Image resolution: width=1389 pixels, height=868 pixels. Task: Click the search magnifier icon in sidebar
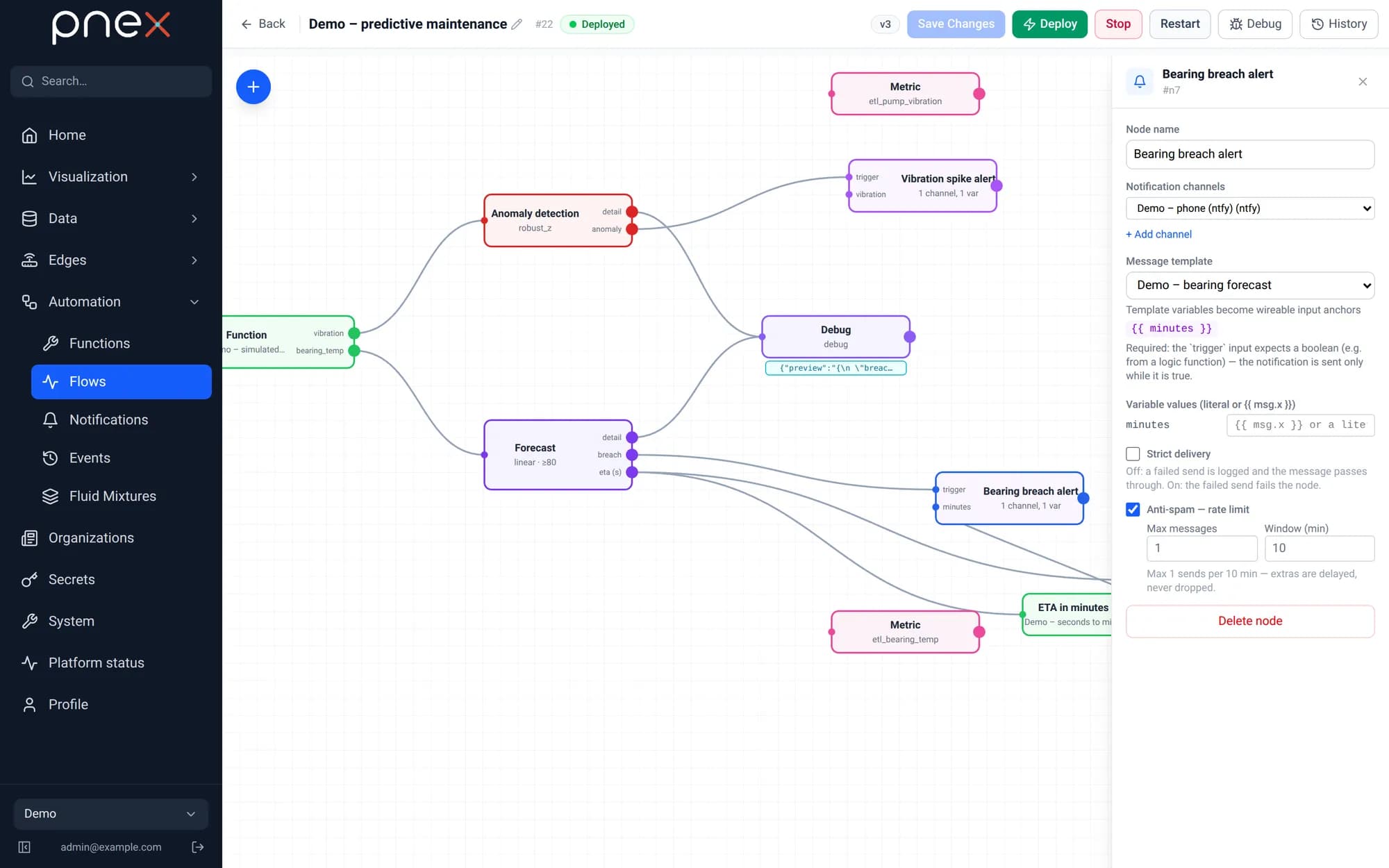[x=28, y=81]
